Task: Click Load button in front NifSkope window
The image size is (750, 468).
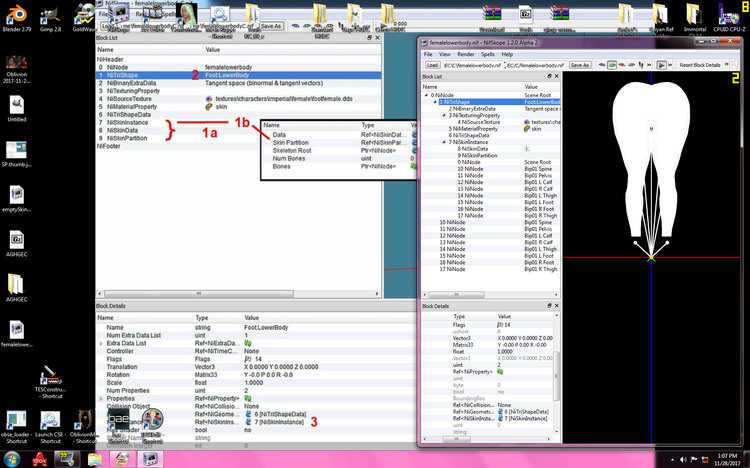Action: coord(432,65)
